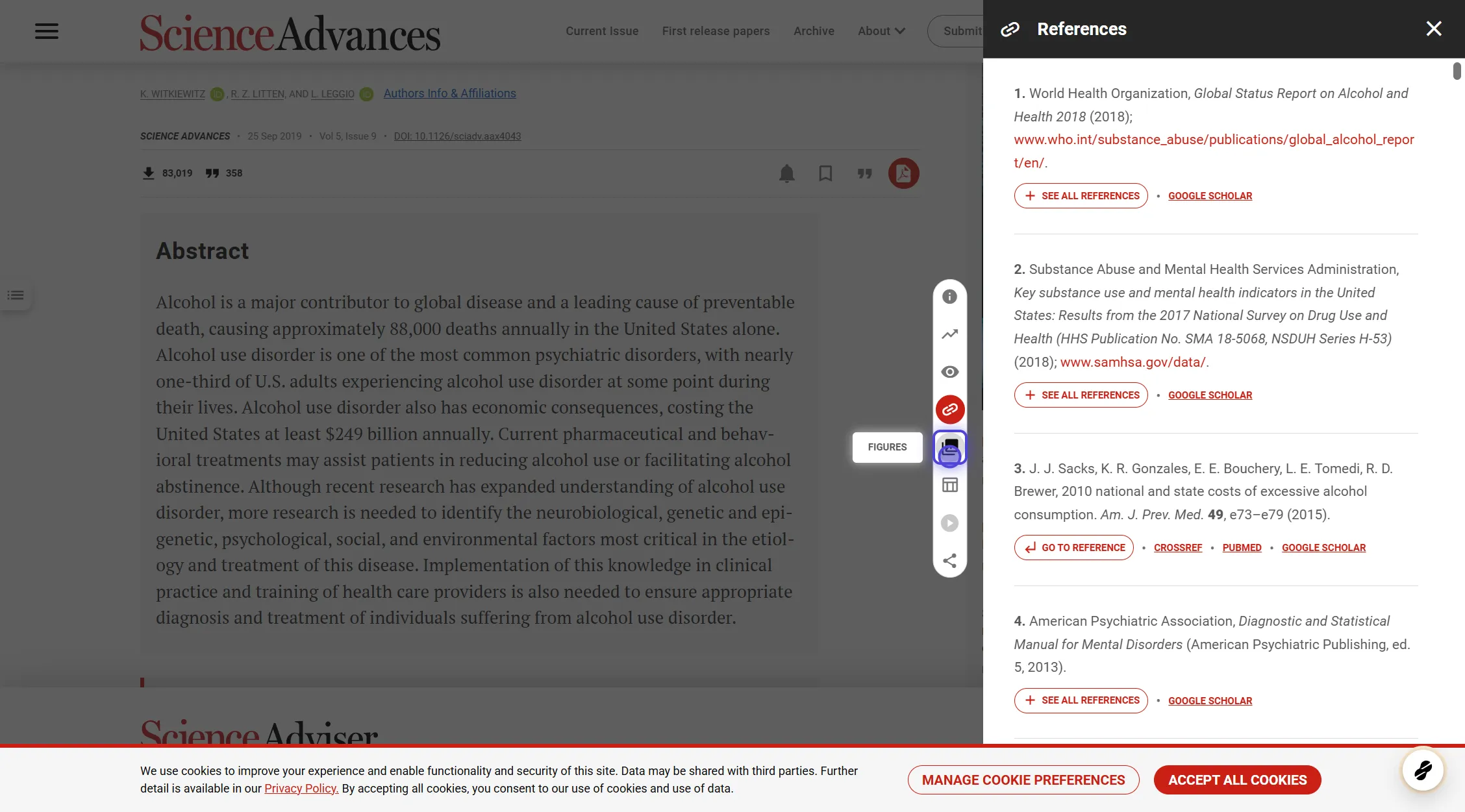Toggle the eye view options icon
1465x812 pixels.
click(949, 372)
